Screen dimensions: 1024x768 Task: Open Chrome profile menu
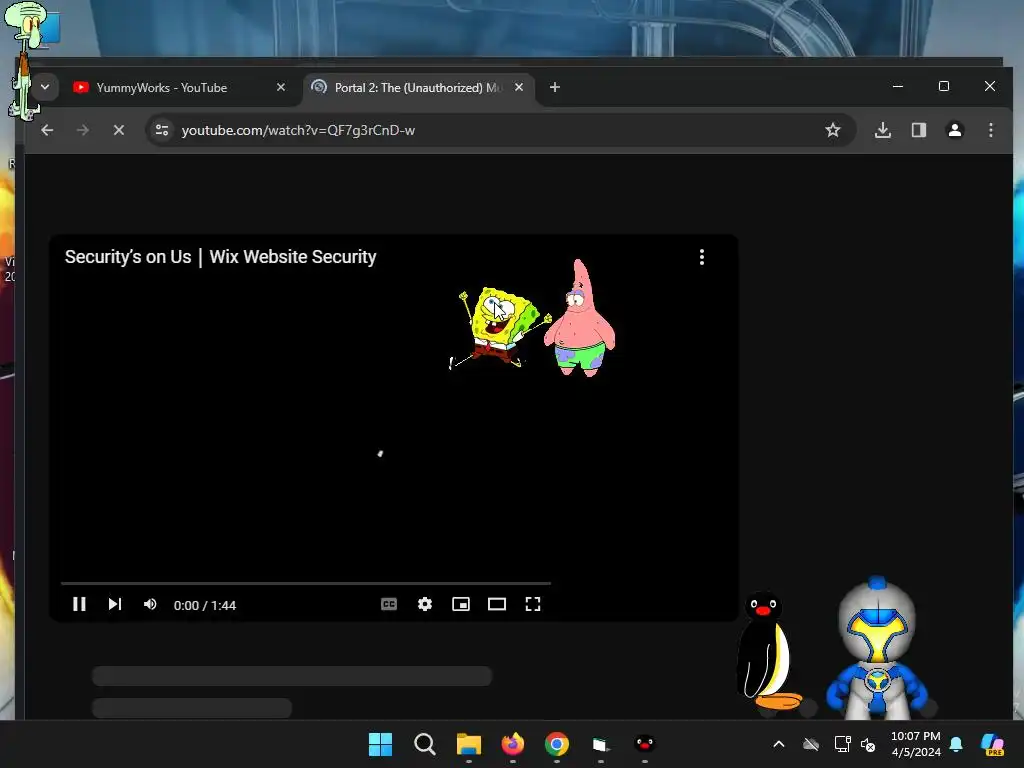[955, 130]
